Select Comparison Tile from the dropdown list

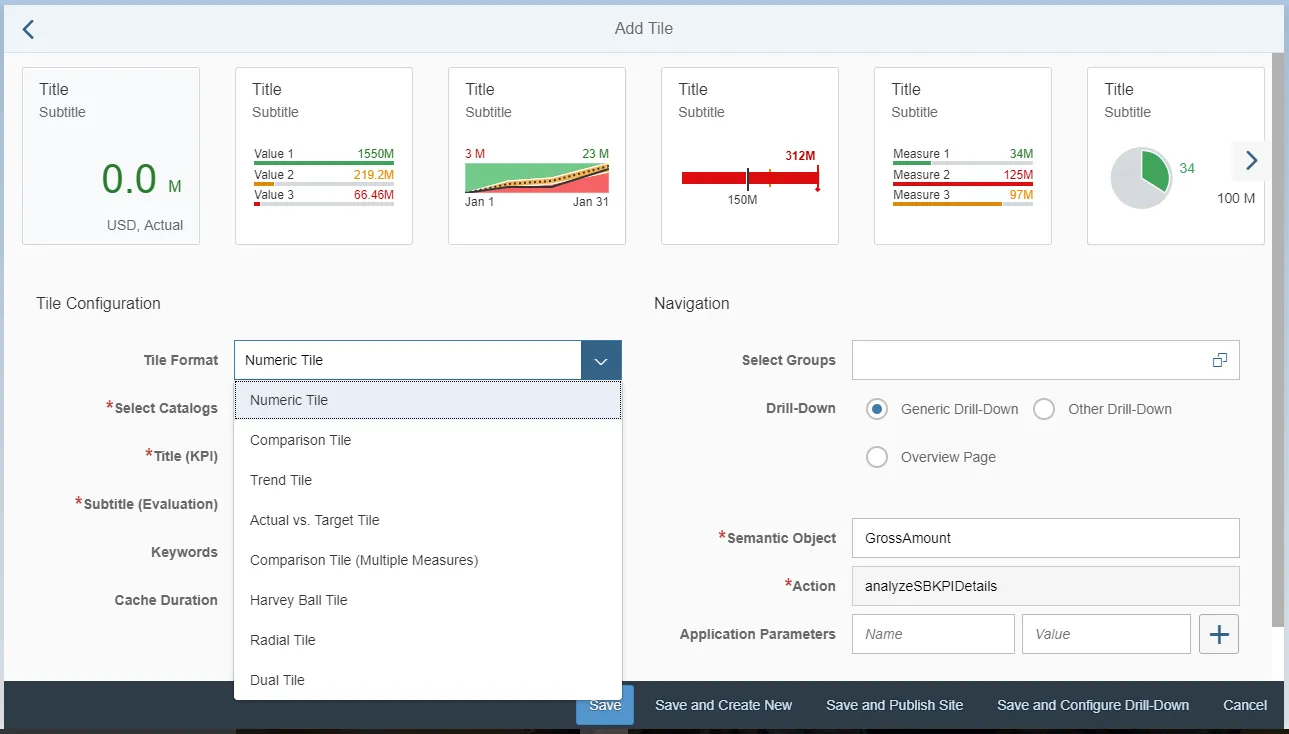point(300,440)
